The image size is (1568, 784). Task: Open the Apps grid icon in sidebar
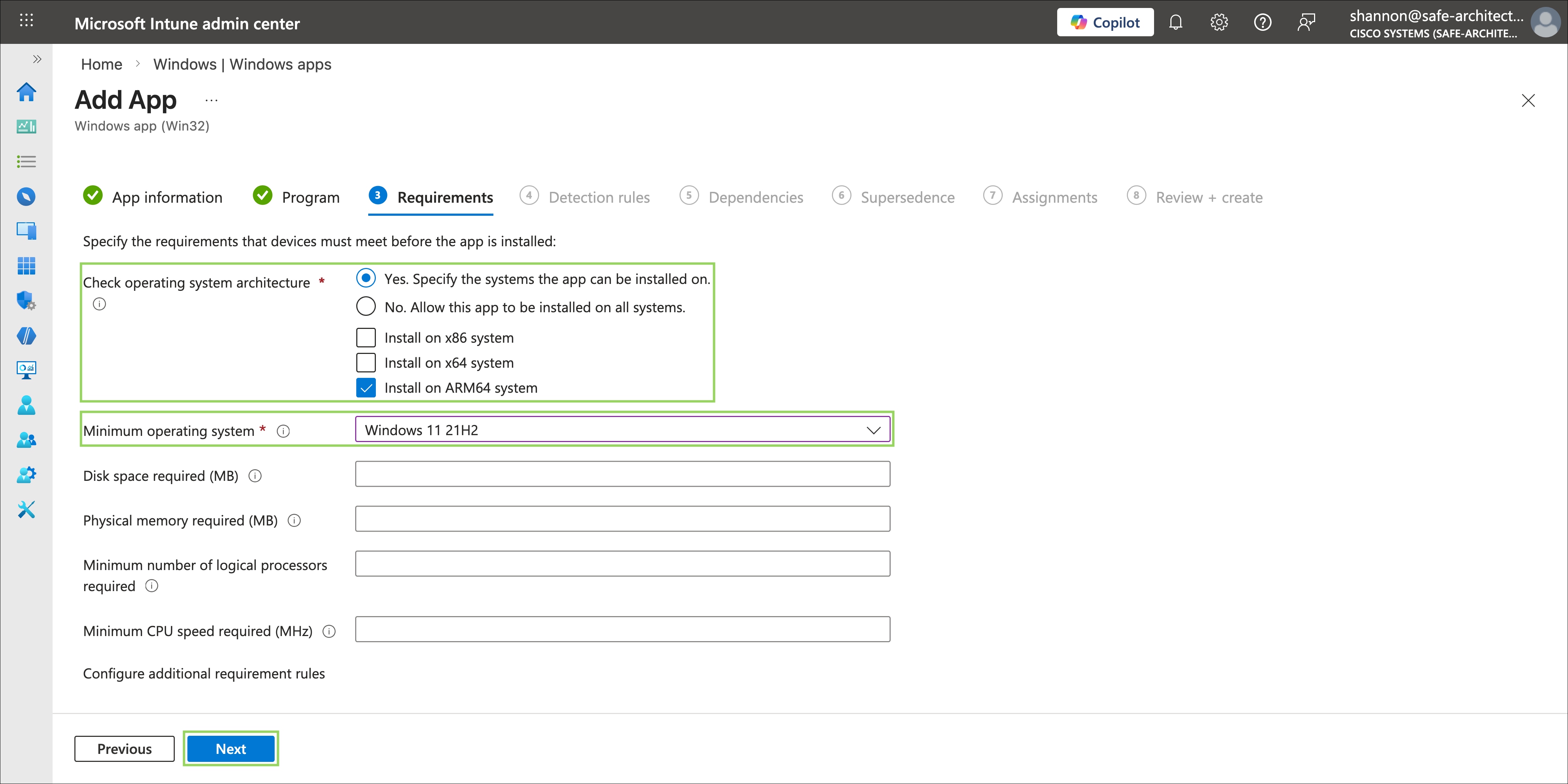tap(26, 266)
